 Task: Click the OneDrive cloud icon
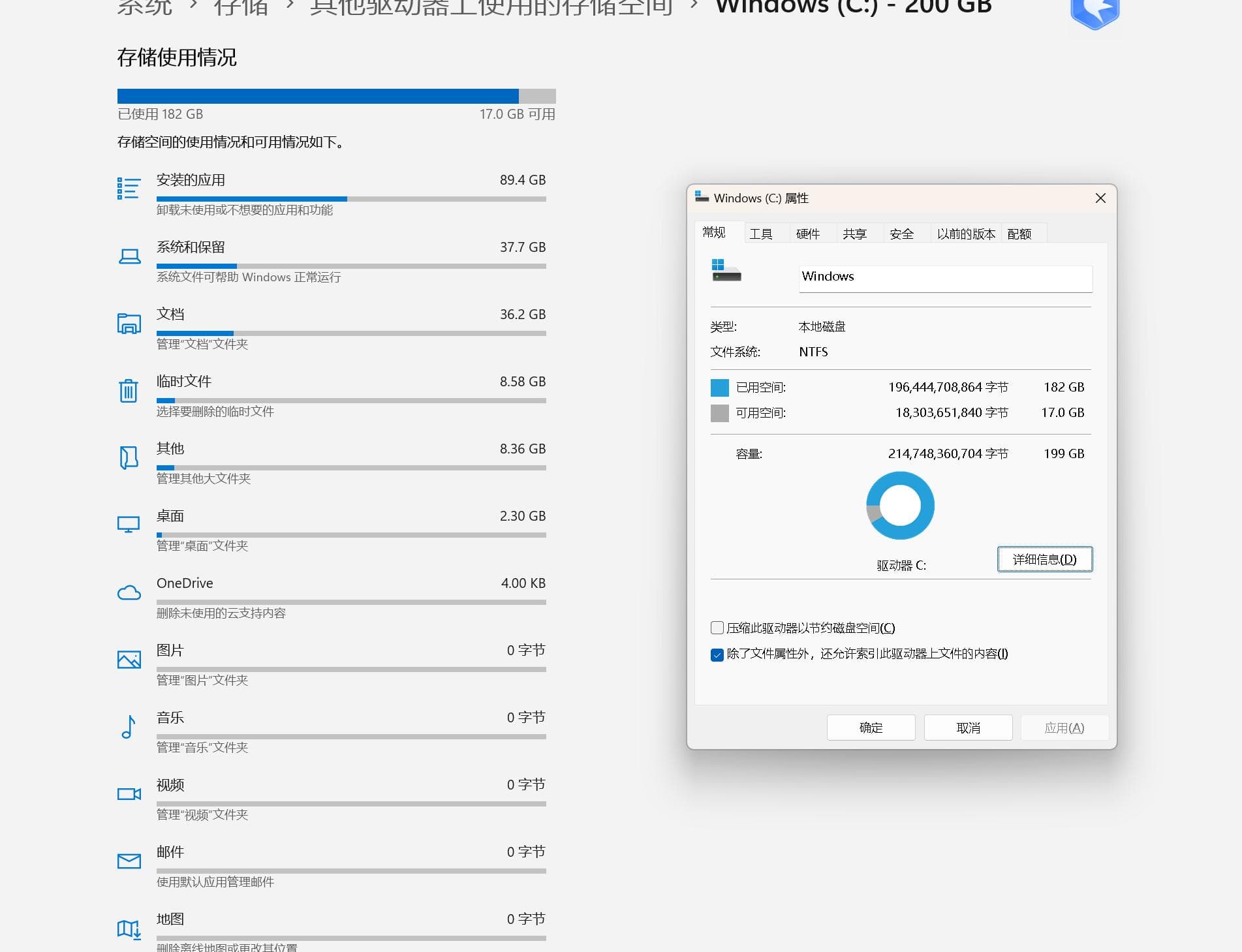point(129,592)
